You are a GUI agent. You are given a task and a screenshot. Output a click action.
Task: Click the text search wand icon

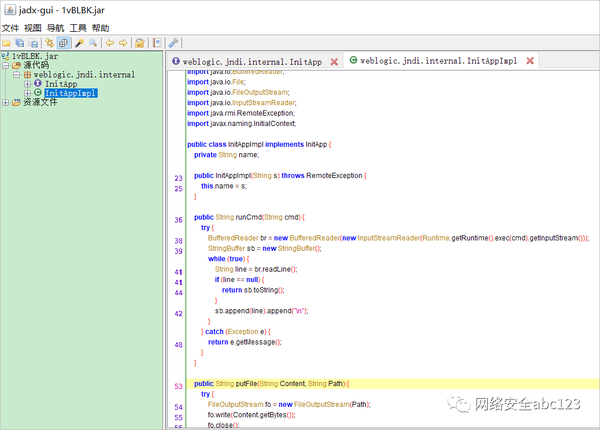coord(79,44)
